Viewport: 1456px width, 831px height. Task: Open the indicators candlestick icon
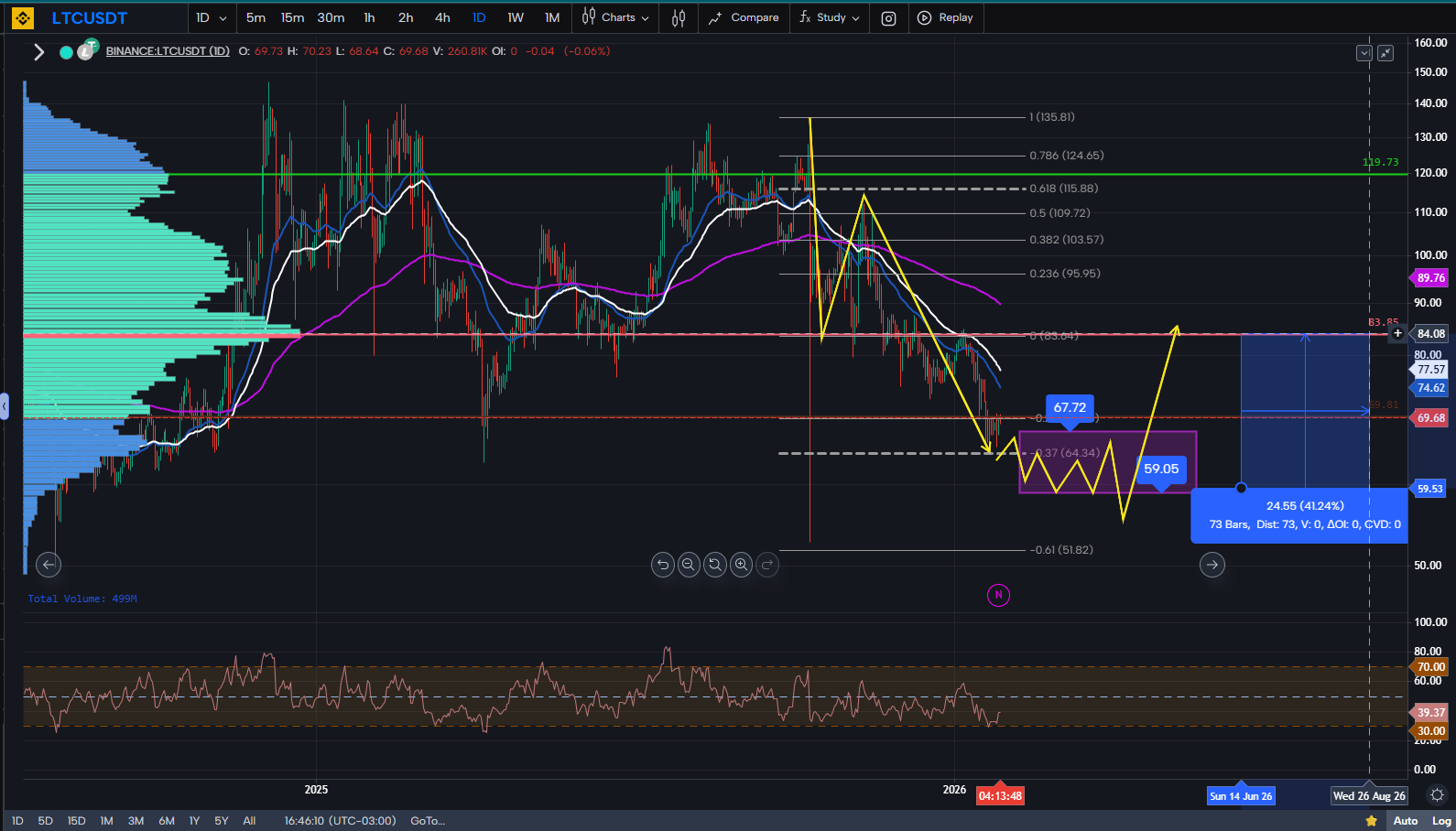click(x=679, y=17)
